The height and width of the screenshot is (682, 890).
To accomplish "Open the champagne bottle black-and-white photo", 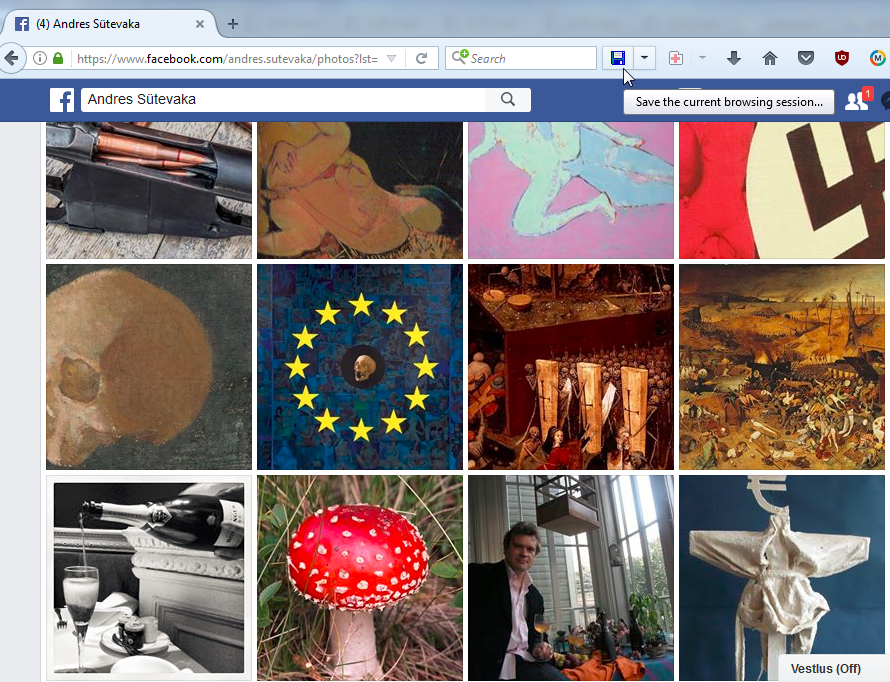I will [149, 578].
